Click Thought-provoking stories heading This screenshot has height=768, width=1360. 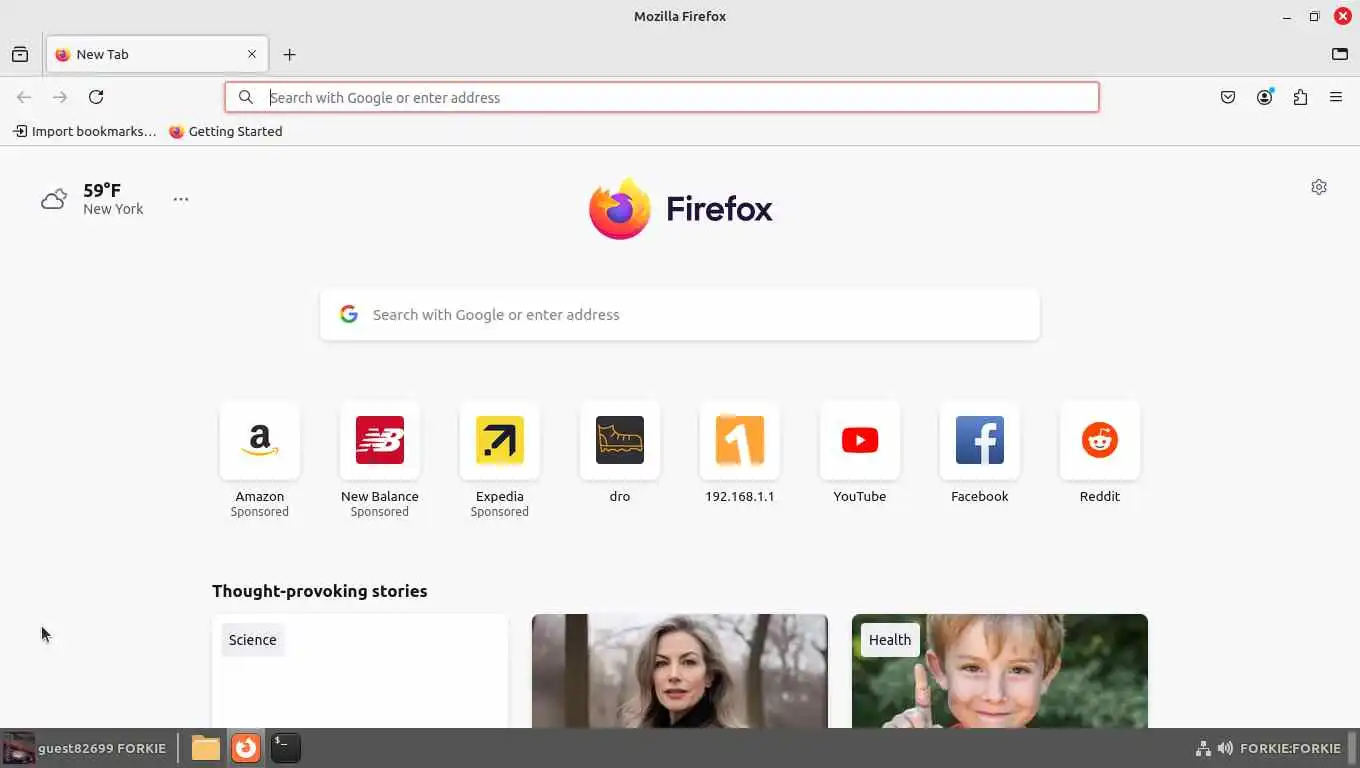[320, 591]
